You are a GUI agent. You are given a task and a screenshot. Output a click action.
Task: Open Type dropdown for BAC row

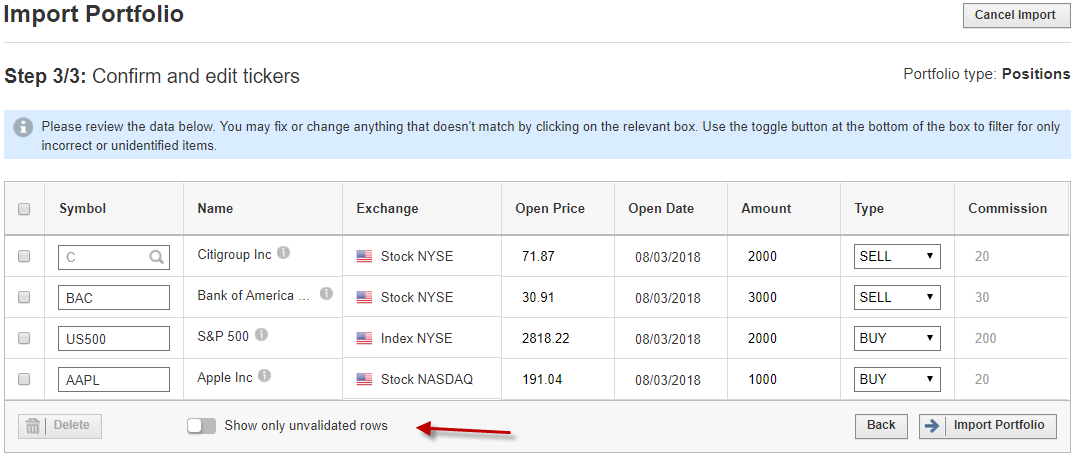(897, 298)
